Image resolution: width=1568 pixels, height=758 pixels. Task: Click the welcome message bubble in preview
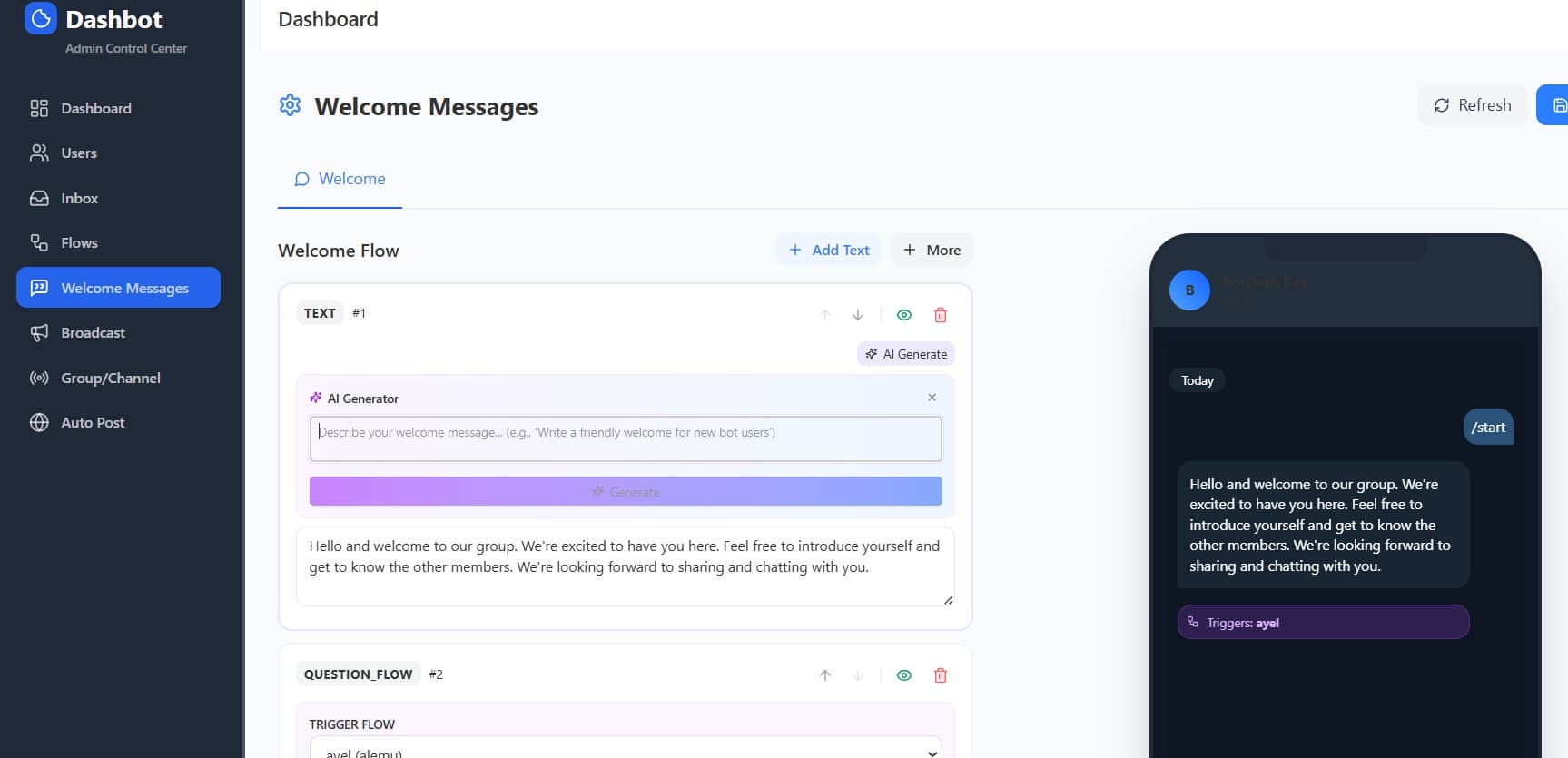(1323, 525)
